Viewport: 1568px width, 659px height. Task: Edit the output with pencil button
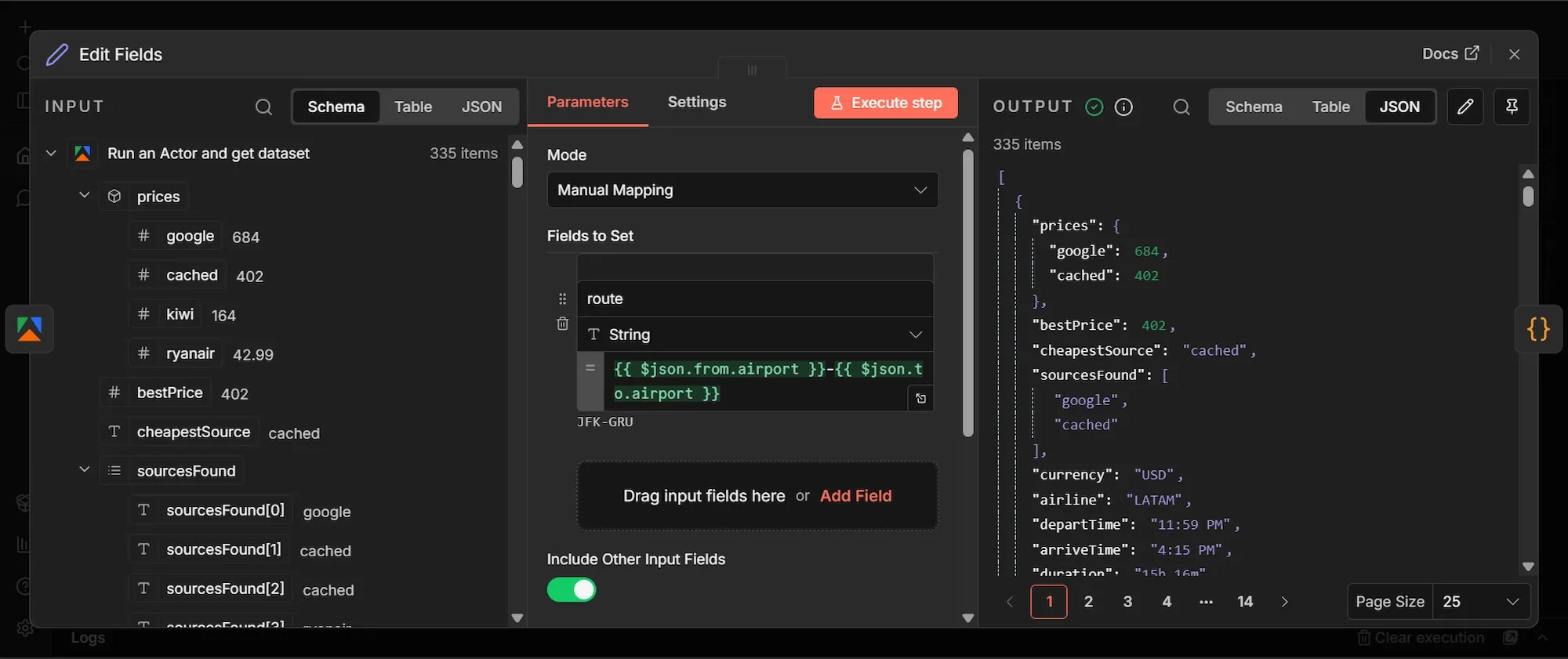1465,107
